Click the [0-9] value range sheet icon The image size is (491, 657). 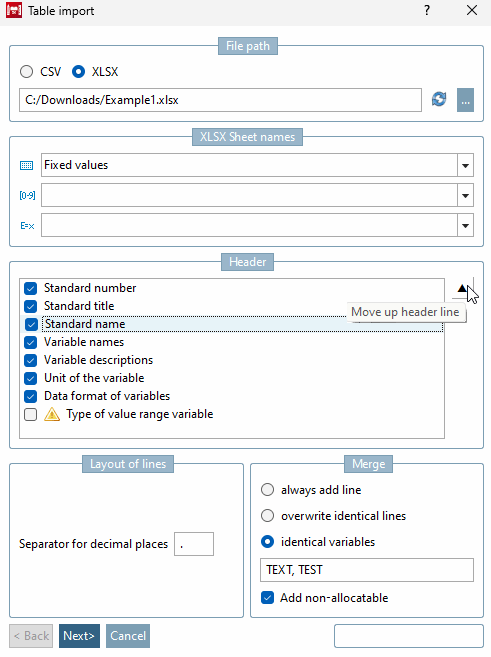click(x=27, y=195)
